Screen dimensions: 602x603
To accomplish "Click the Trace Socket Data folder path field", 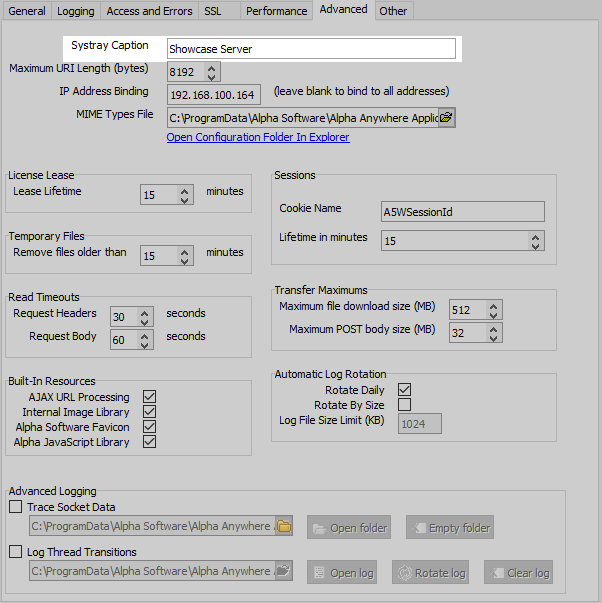I will 153,526.
